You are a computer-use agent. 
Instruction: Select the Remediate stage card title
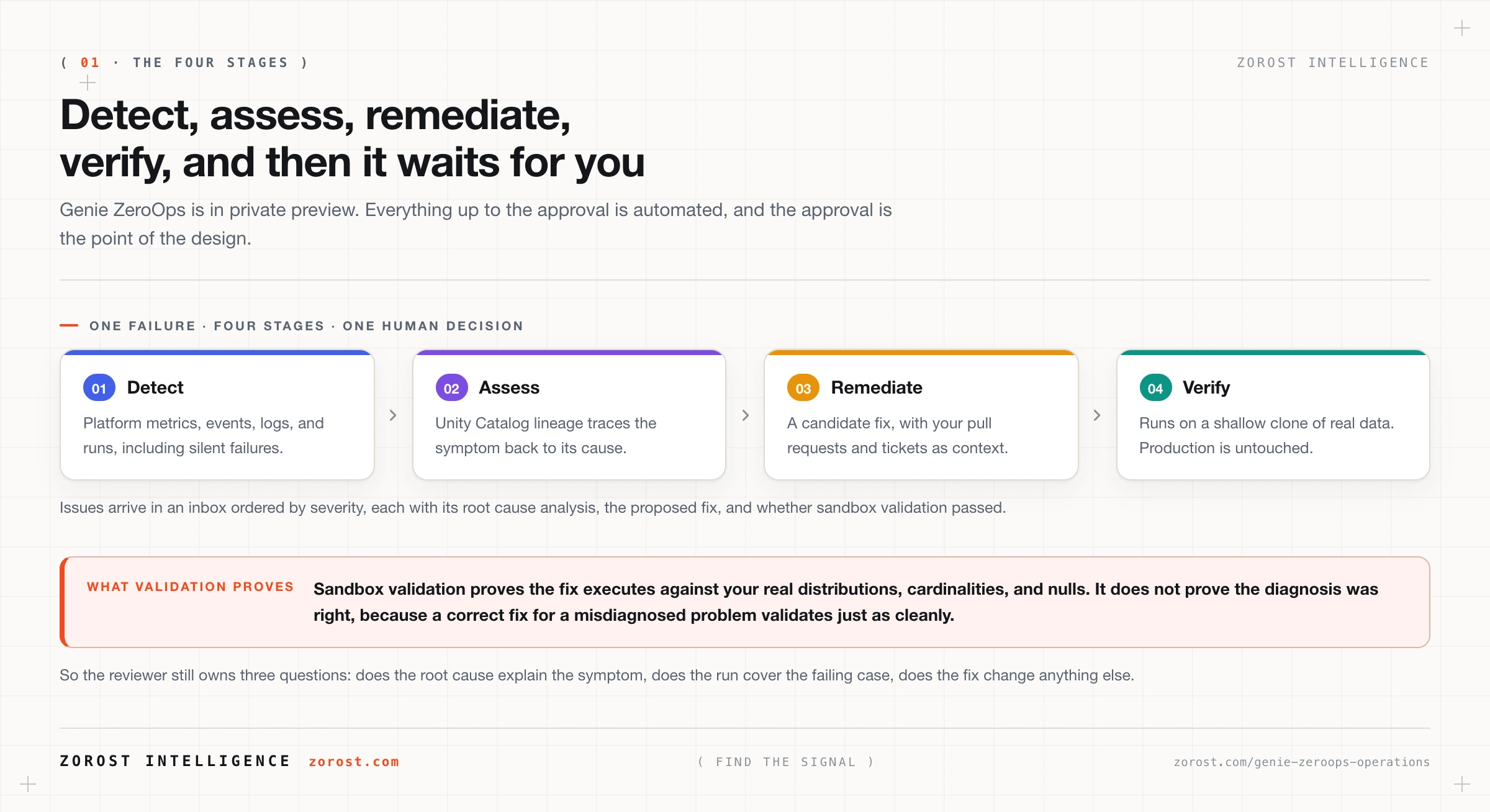coord(877,387)
